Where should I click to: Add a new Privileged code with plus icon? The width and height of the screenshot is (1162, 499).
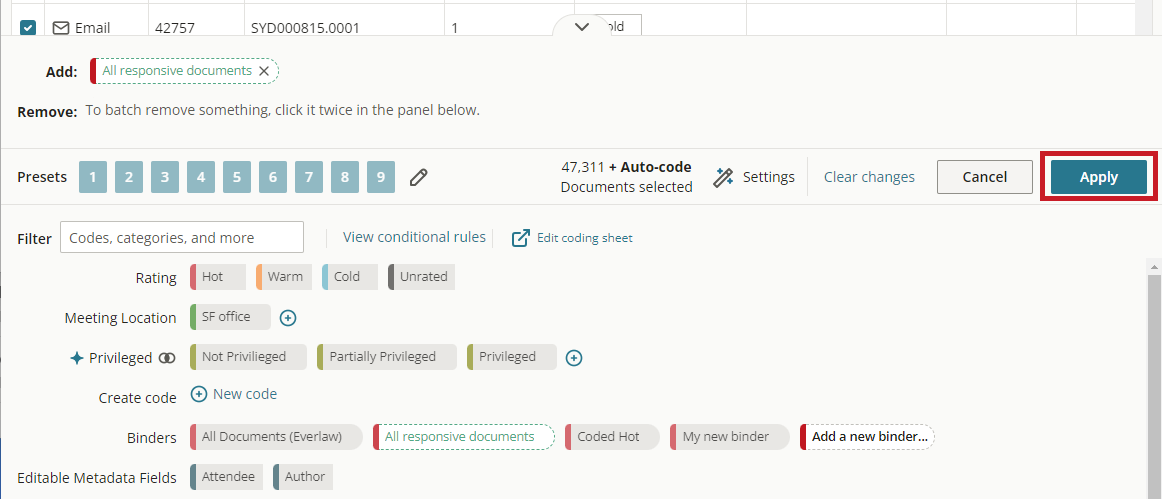click(574, 358)
